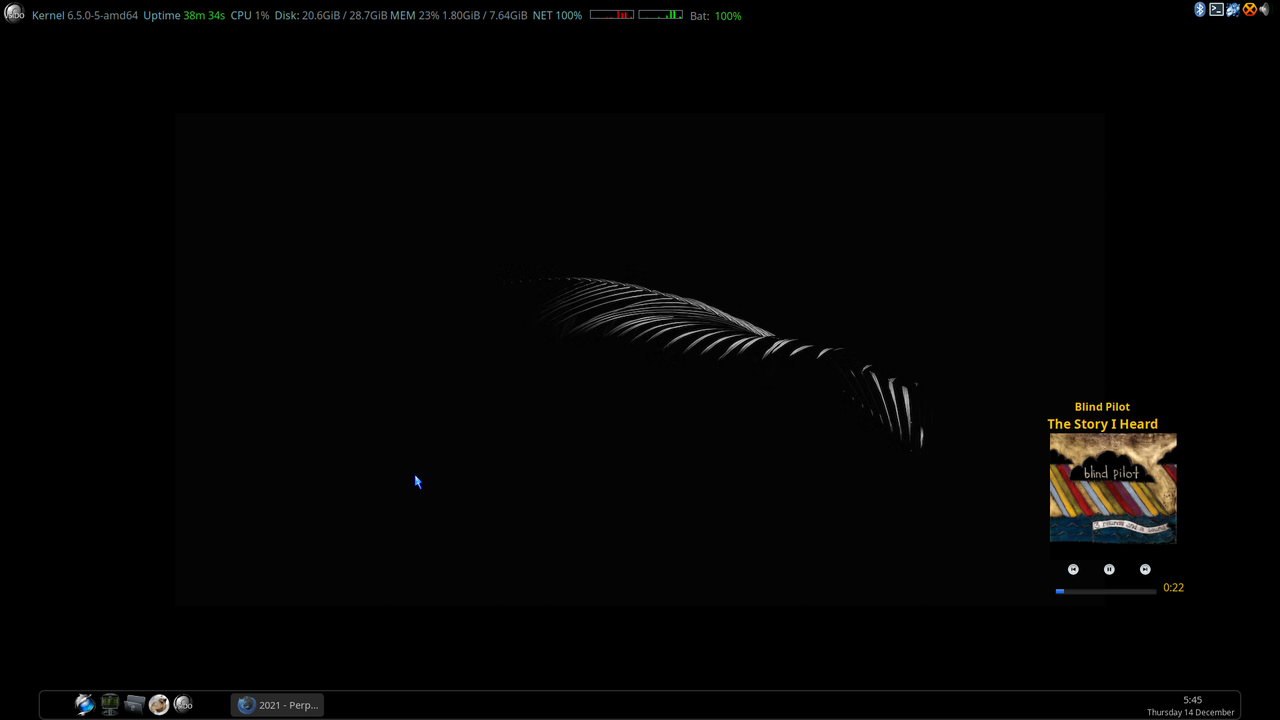Click the Disk 20.6GiB / 28.7GiB readout
The height and width of the screenshot is (720, 1280).
(x=331, y=16)
